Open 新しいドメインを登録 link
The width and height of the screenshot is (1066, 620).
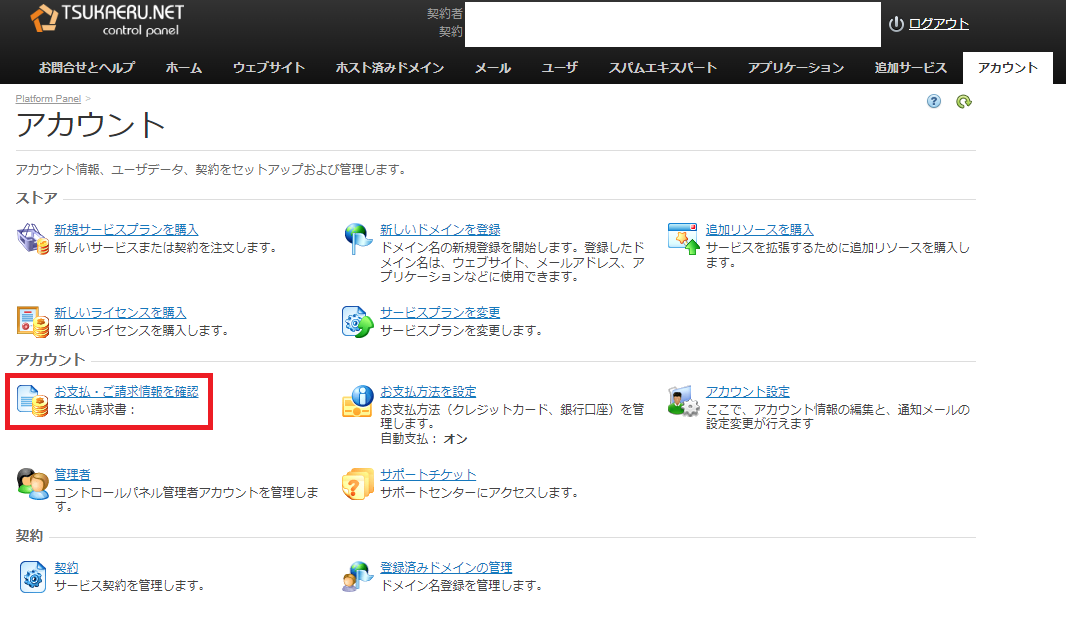pos(440,230)
